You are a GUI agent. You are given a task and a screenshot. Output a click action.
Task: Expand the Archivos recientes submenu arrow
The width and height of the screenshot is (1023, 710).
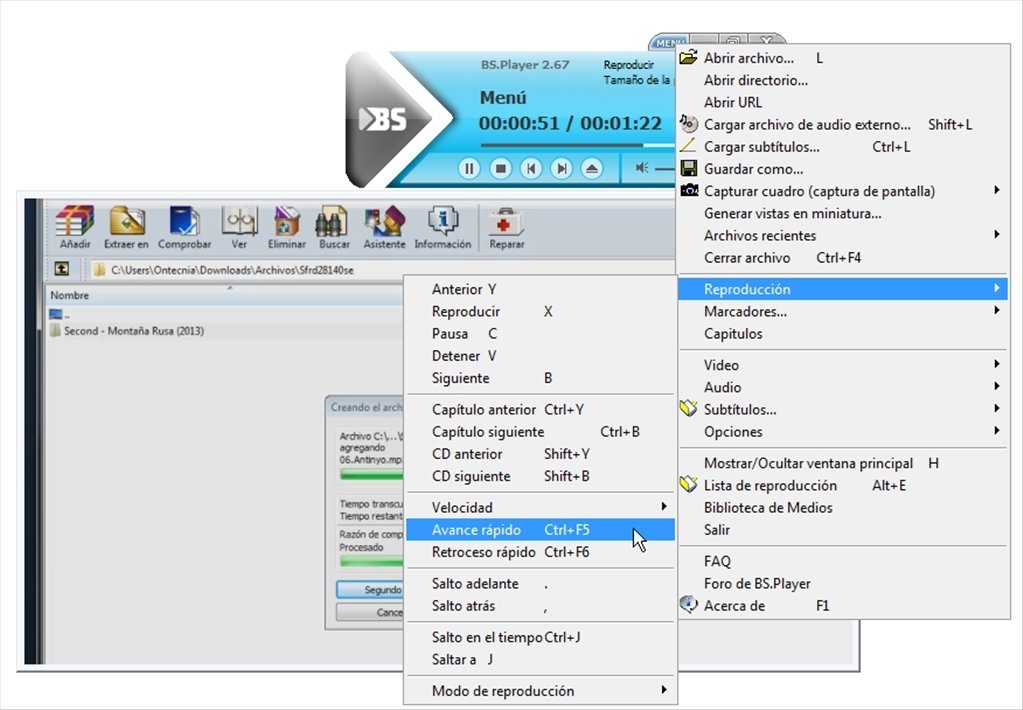[996, 234]
